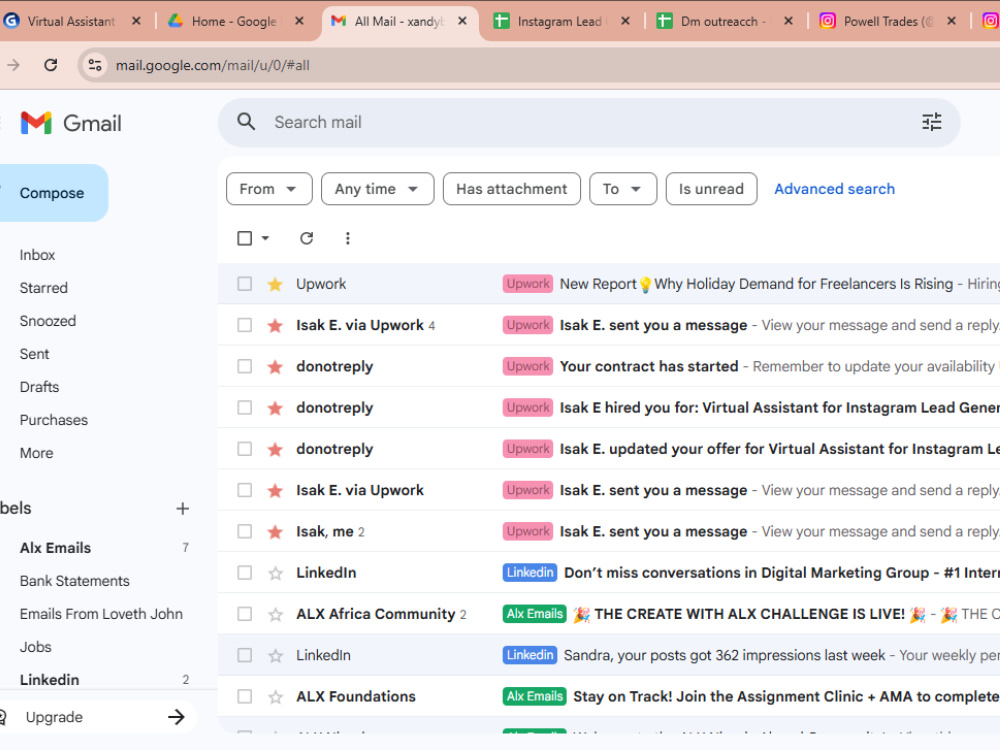Open Advanced search link
The image size is (1000, 750).
tap(834, 189)
